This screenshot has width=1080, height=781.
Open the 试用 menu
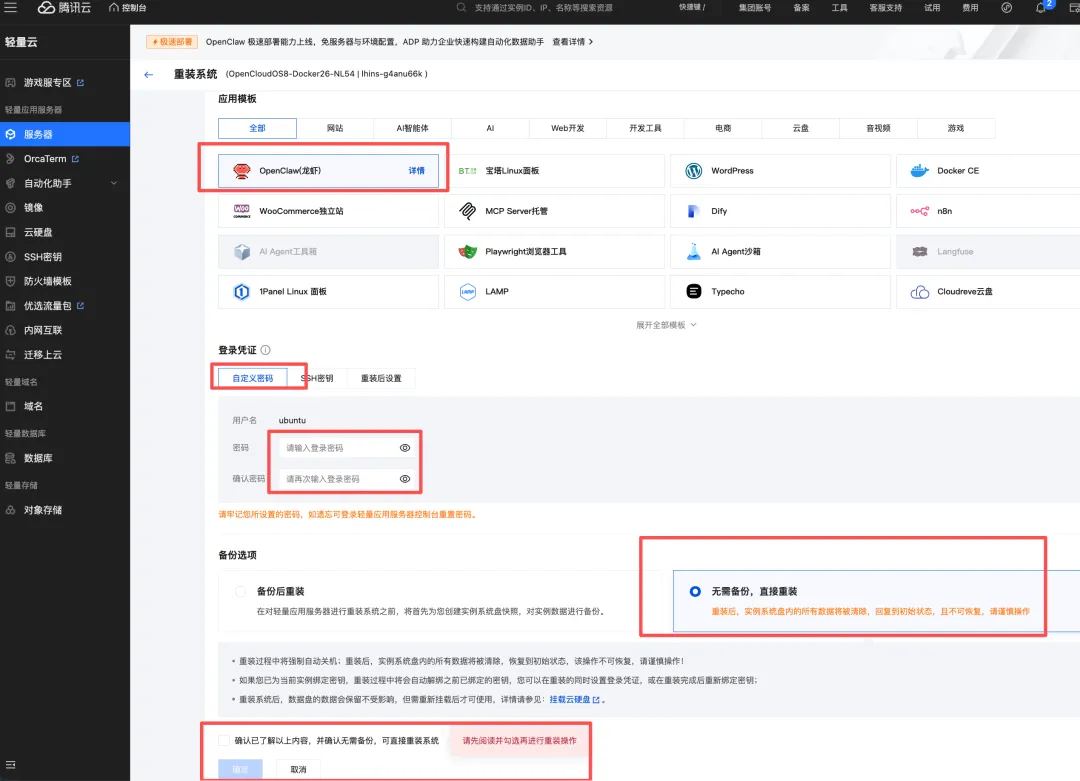(x=932, y=8)
